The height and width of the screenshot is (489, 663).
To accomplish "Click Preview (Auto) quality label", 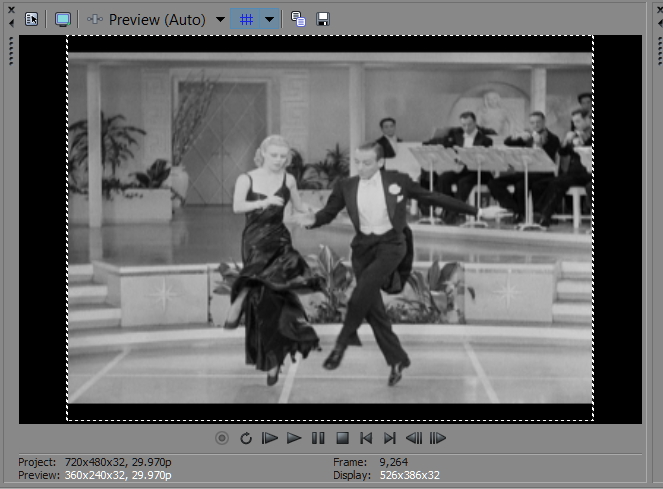I will click(x=157, y=19).
